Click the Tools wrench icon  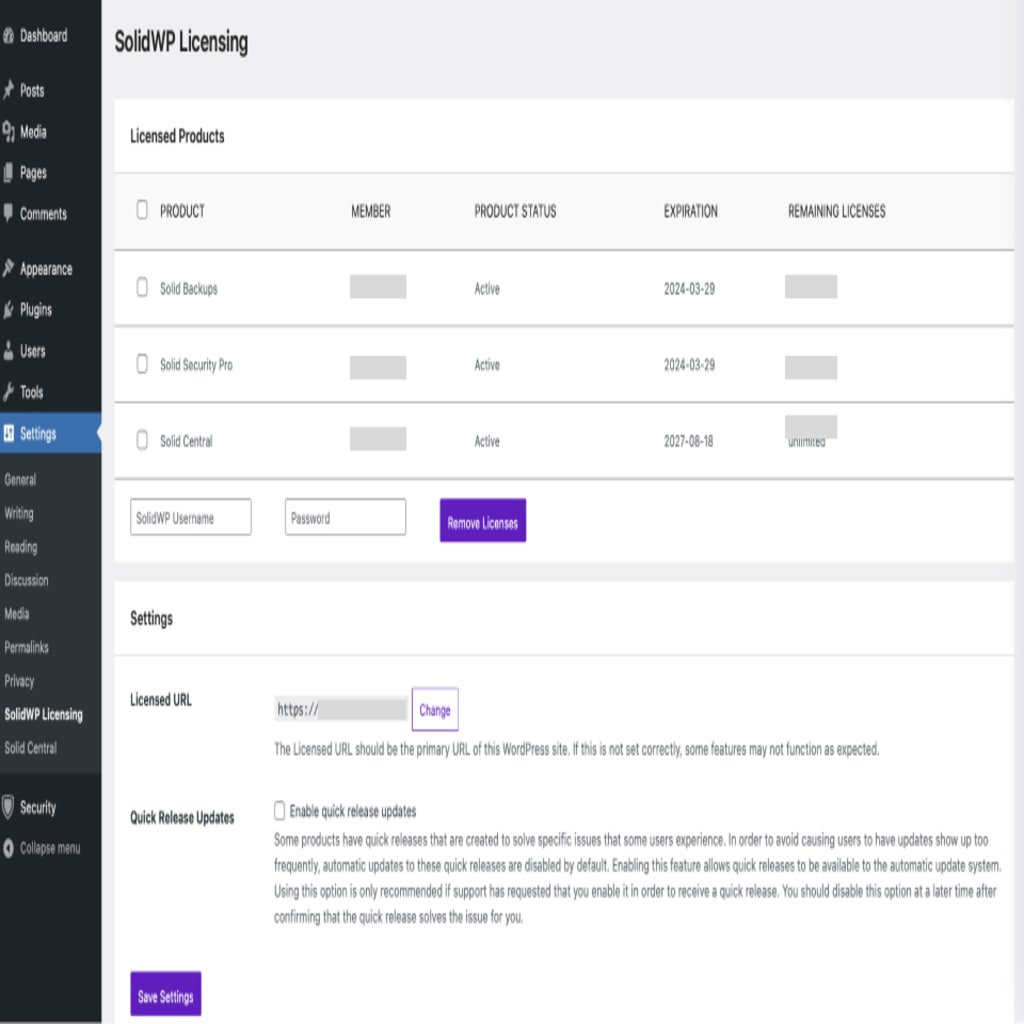[x=8, y=392]
